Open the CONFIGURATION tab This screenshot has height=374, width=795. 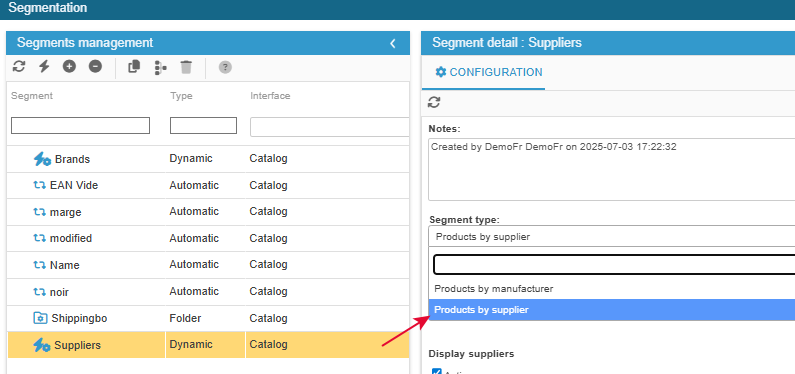point(489,72)
